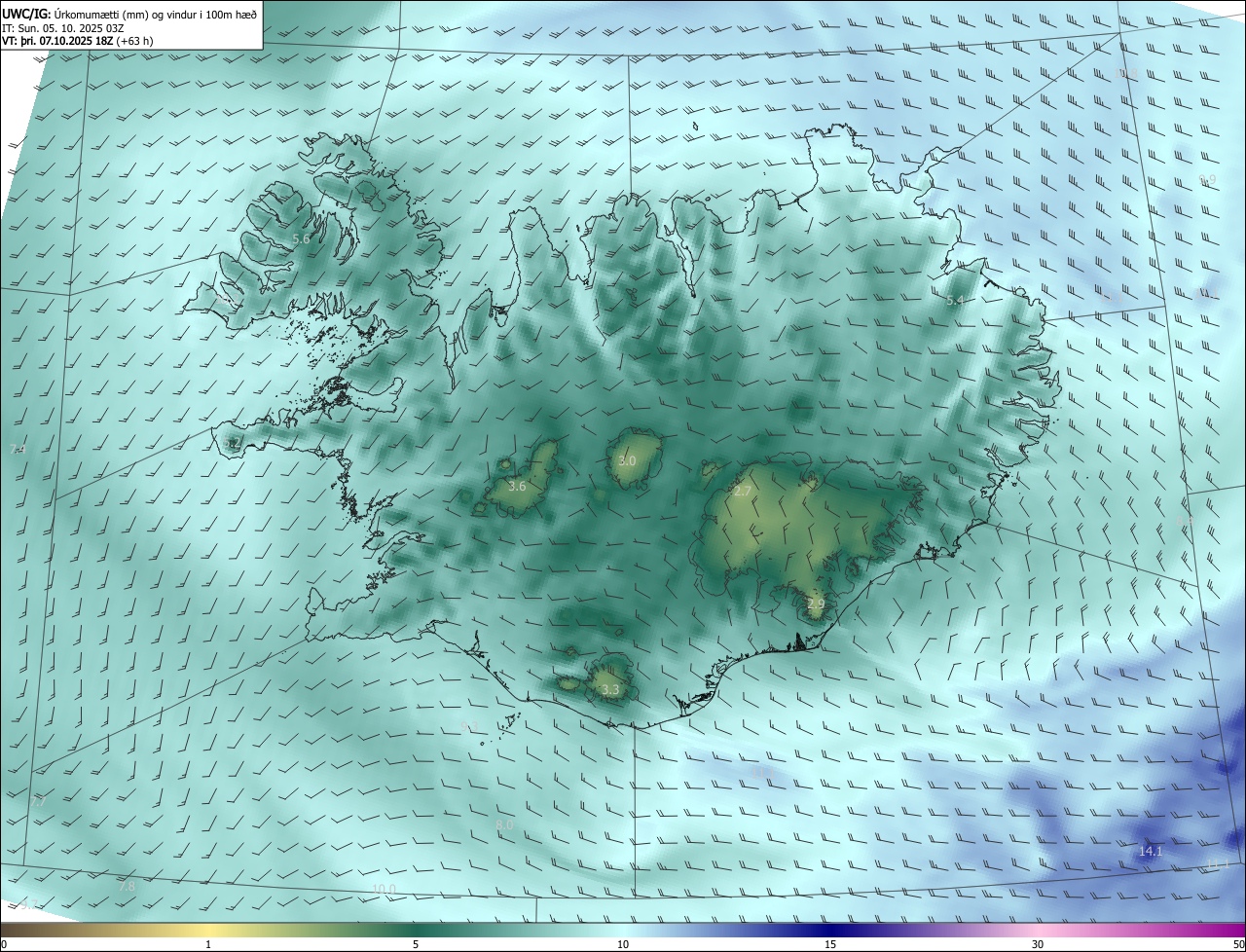The width and height of the screenshot is (1246, 952).
Task: Click the 5.4 value in the northeast
Action: (955, 302)
